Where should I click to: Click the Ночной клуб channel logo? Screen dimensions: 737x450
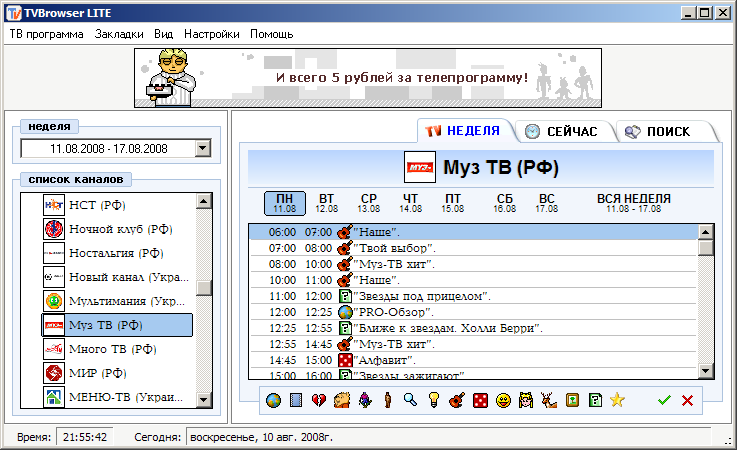pos(54,229)
